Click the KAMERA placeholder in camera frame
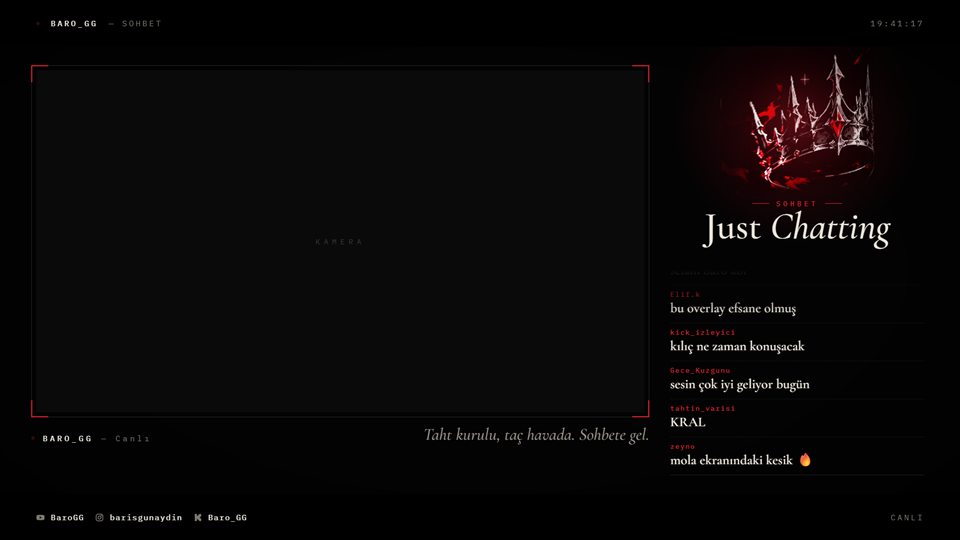Image resolution: width=960 pixels, height=540 pixels. [339, 242]
